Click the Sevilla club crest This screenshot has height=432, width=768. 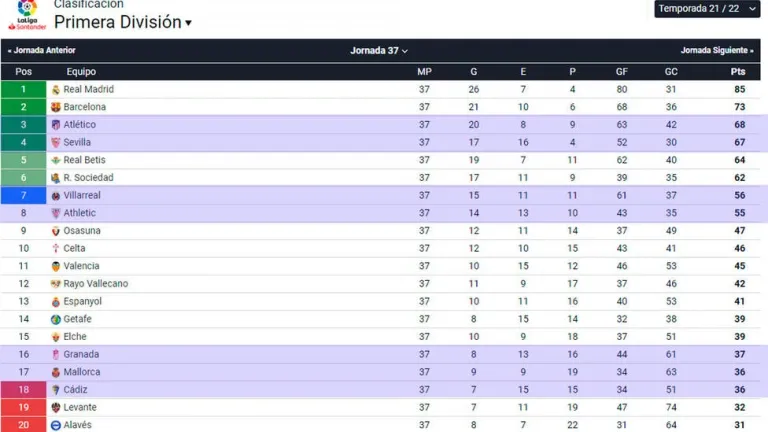[x=56, y=142]
